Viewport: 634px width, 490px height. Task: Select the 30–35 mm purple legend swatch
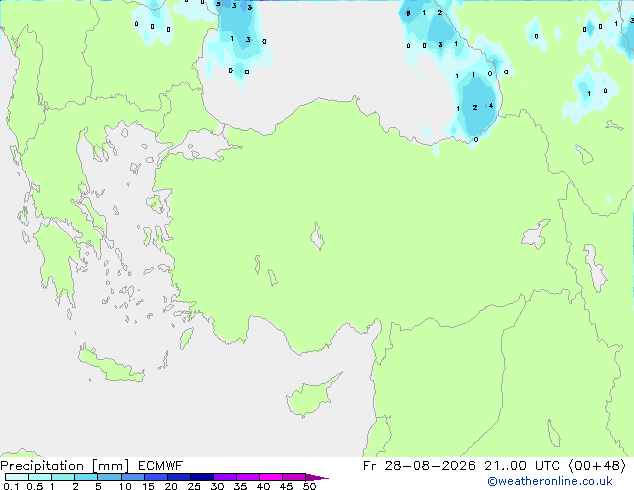pyautogui.click(x=224, y=477)
